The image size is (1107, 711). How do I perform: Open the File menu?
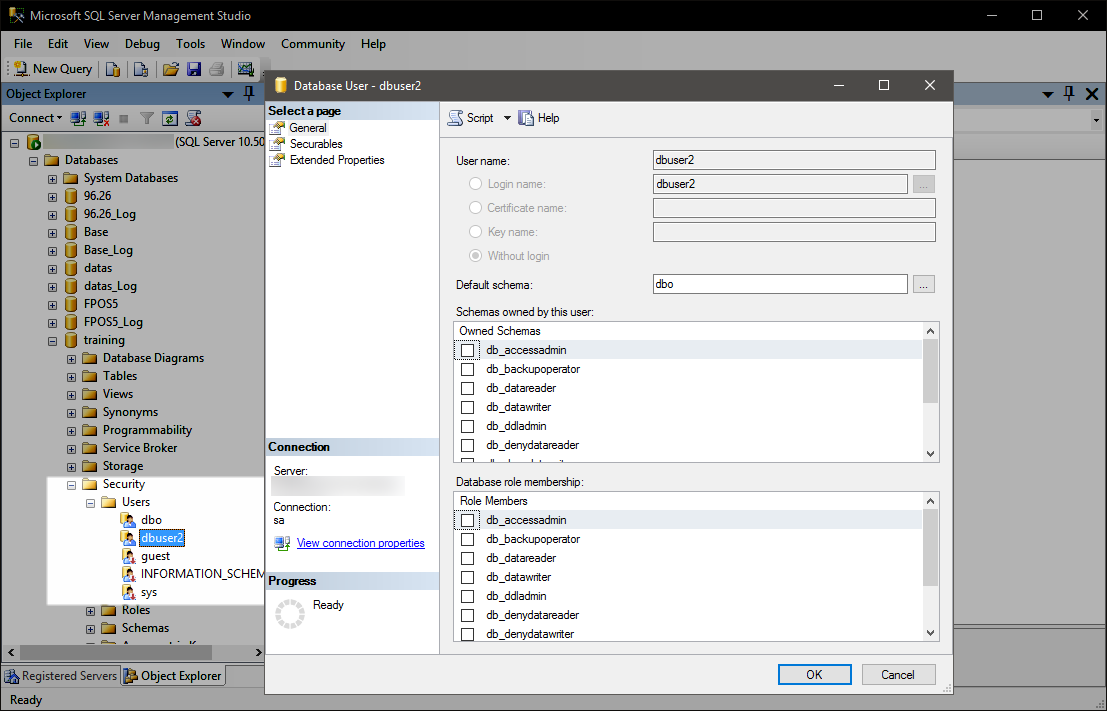23,44
